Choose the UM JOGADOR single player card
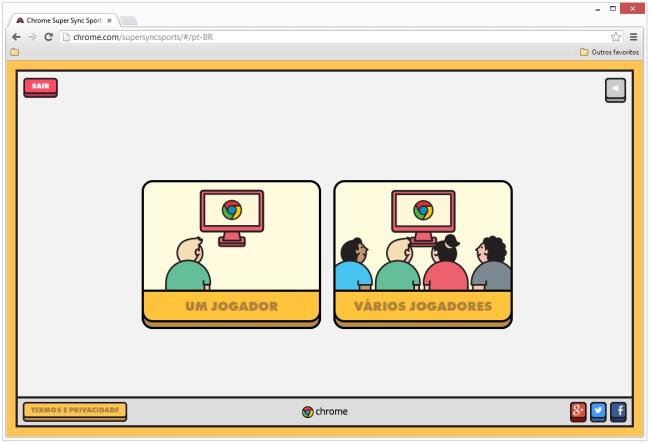The width and height of the screenshot is (650, 443). click(x=231, y=254)
